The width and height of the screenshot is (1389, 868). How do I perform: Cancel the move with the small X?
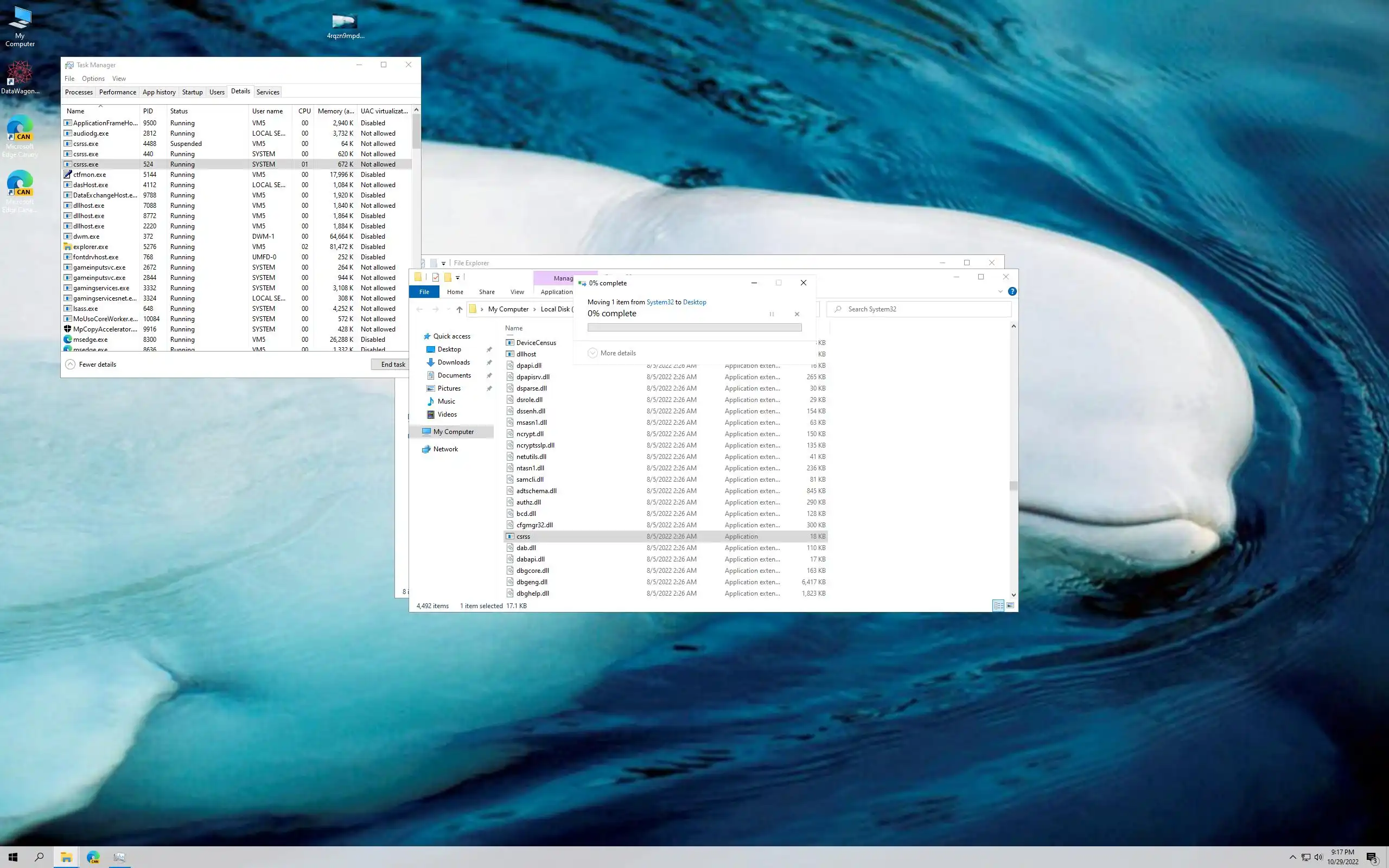[x=797, y=314]
